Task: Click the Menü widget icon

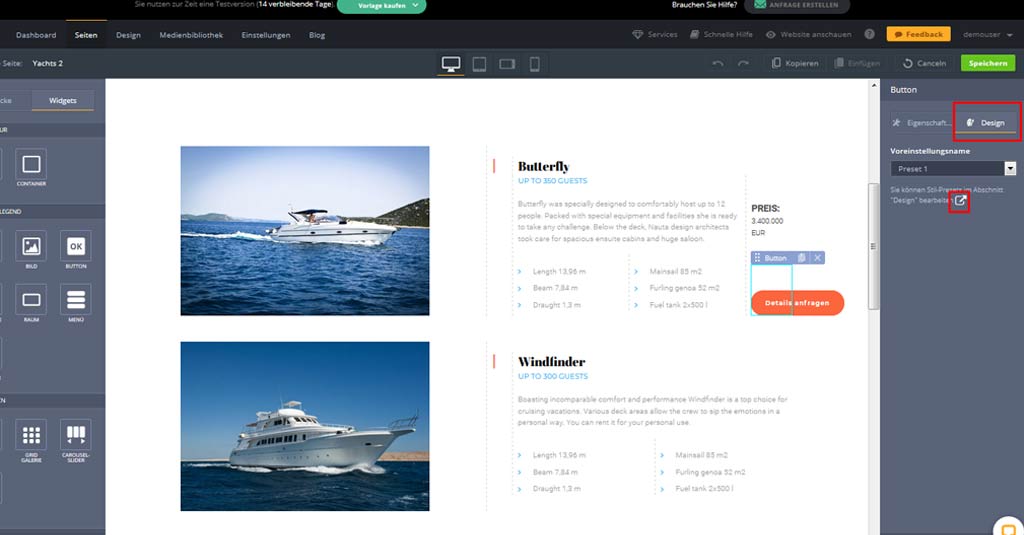Action: [x=75, y=300]
